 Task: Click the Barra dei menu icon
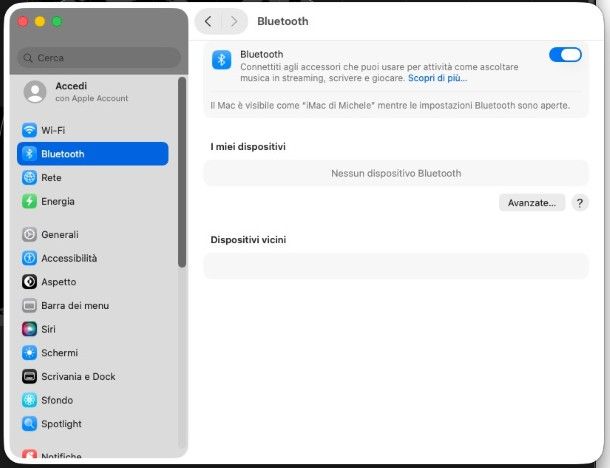pos(29,305)
